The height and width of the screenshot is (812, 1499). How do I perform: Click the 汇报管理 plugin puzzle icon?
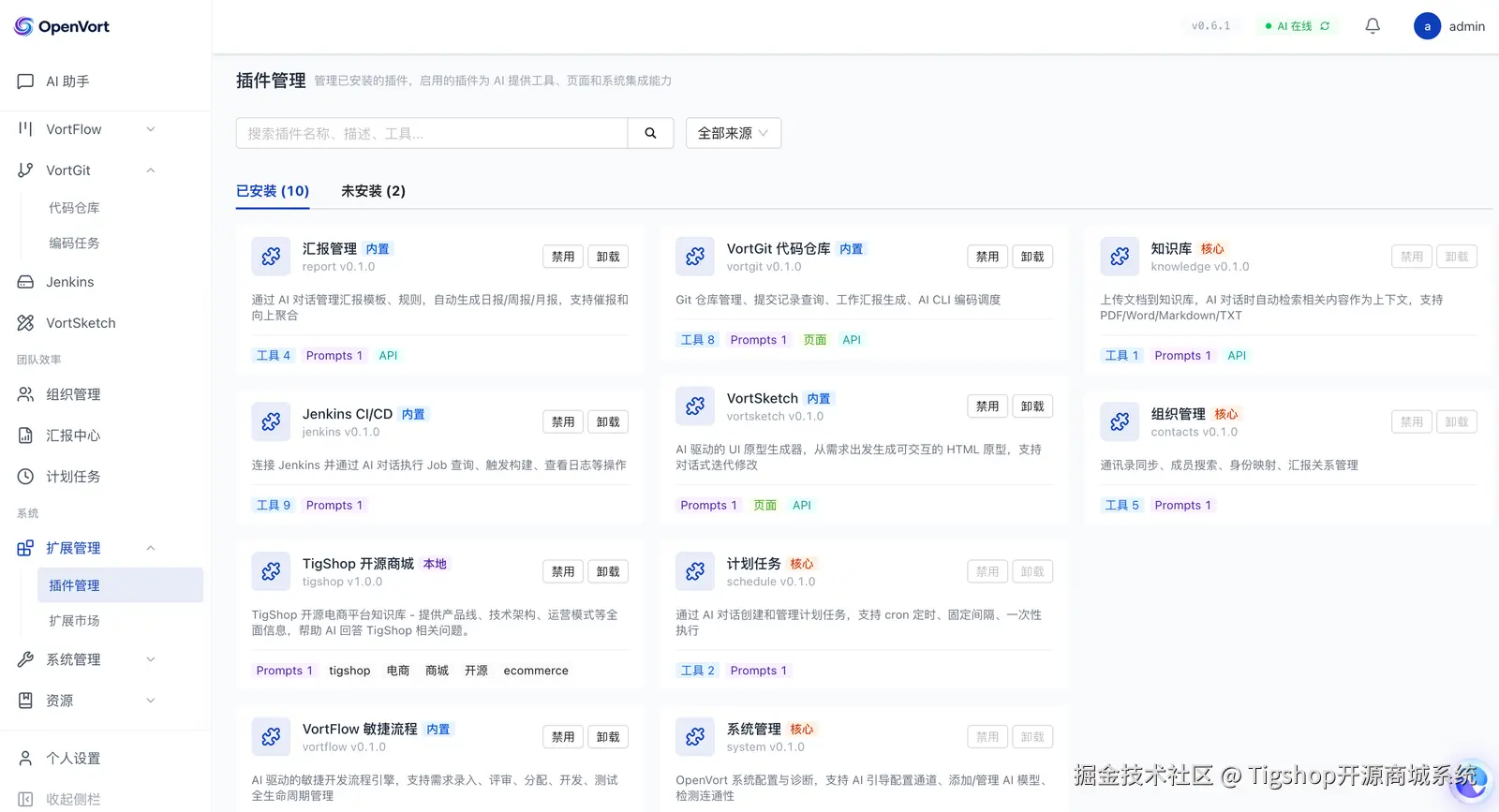271,257
